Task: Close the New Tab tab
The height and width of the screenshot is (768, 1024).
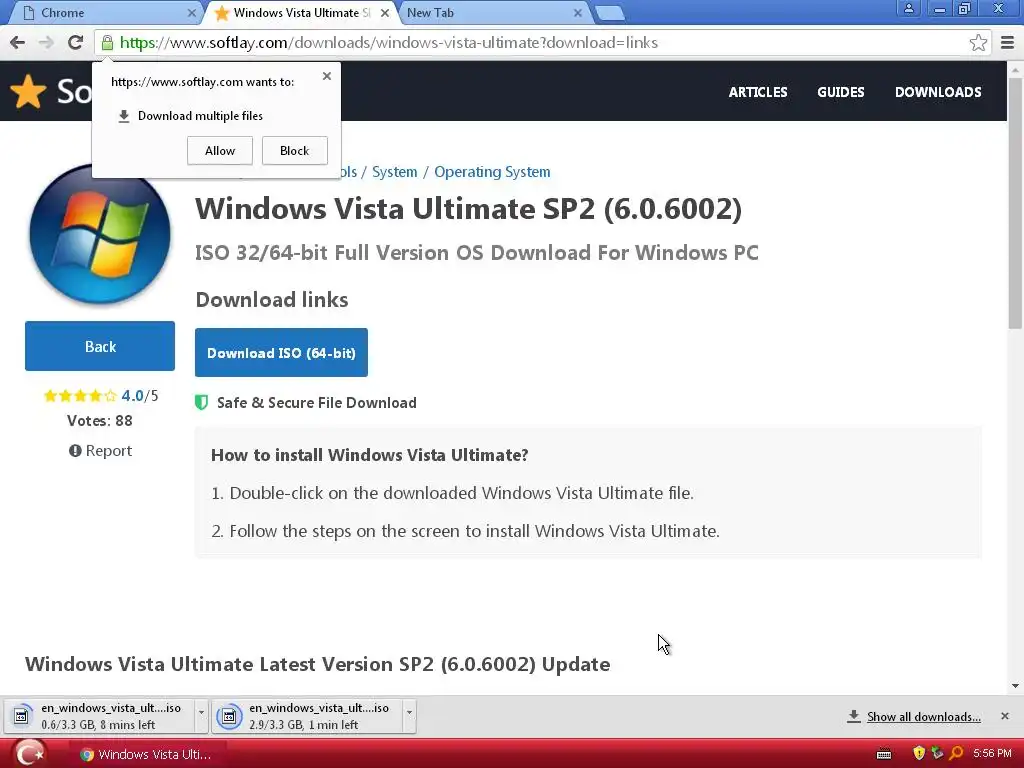Action: pos(577,13)
